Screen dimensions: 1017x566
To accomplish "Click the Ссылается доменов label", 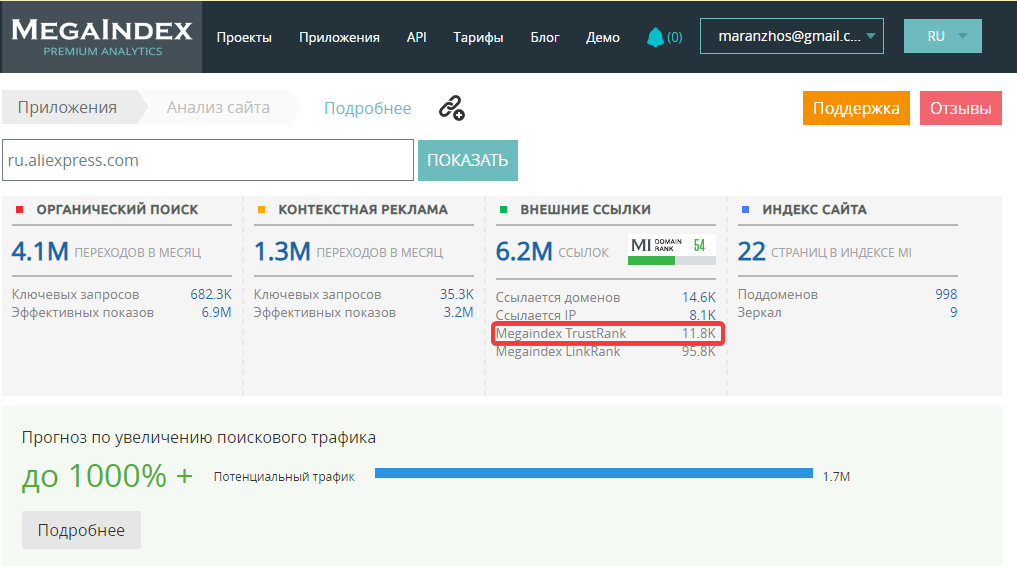I will tap(558, 298).
